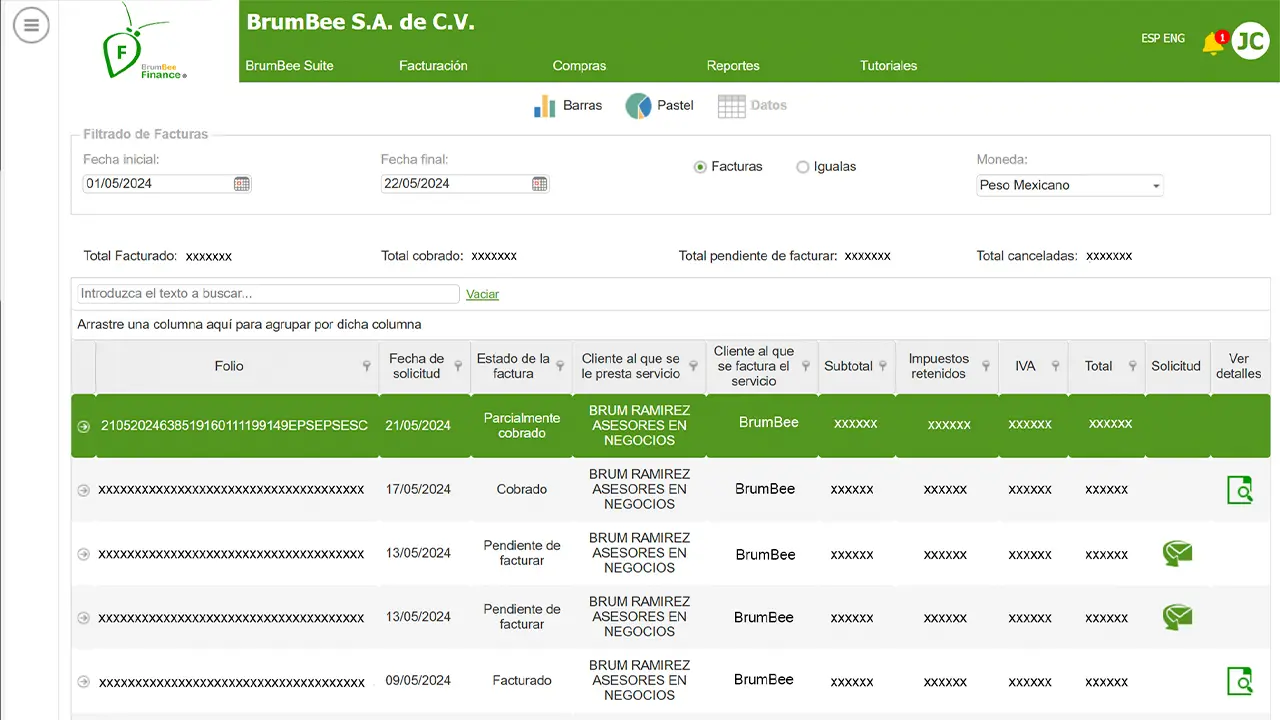This screenshot has width=1280, height=720.
Task: Open Fecha inicial calendar picker
Action: (241, 184)
